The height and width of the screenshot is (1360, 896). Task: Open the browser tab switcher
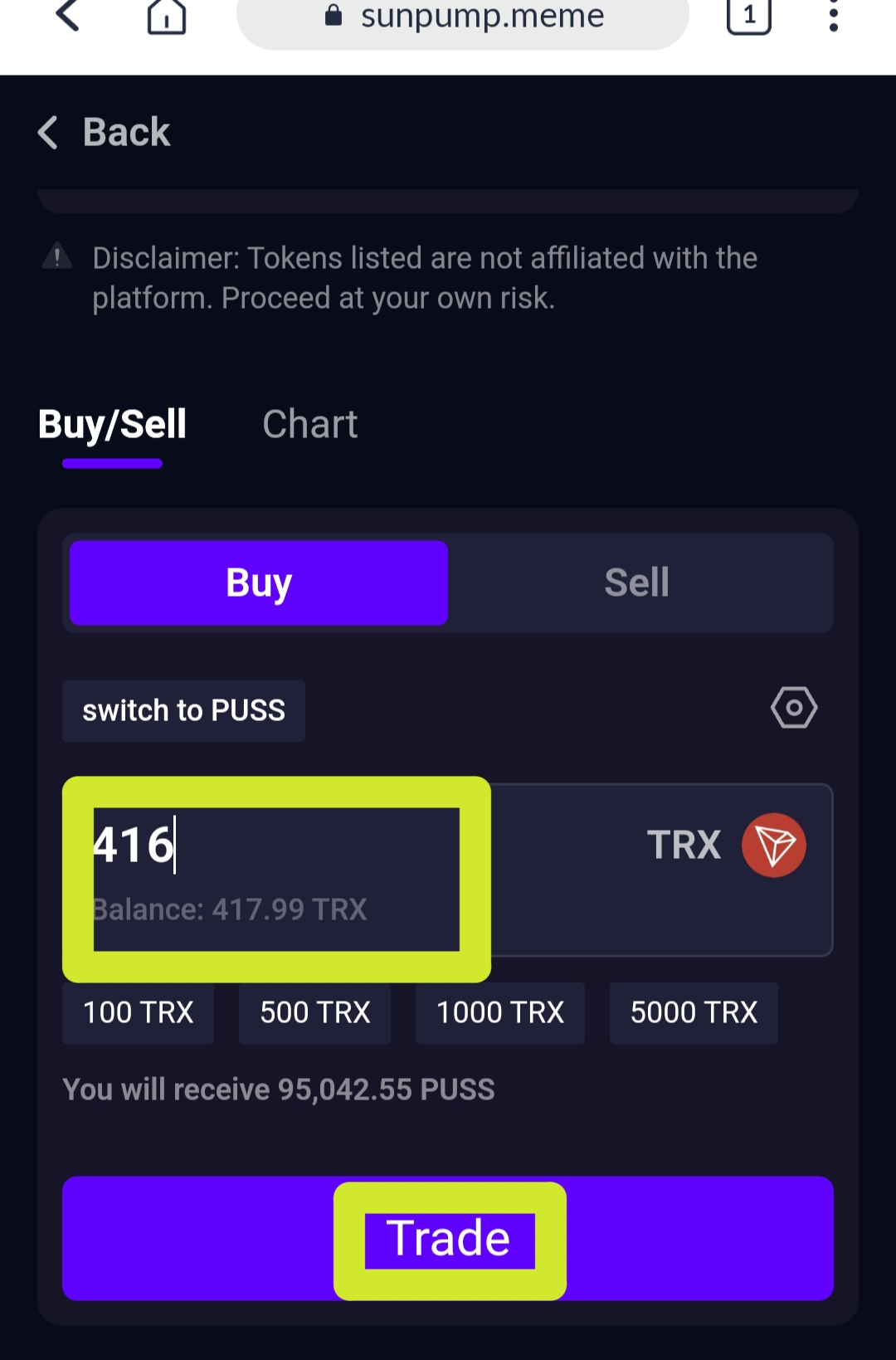coord(748,15)
